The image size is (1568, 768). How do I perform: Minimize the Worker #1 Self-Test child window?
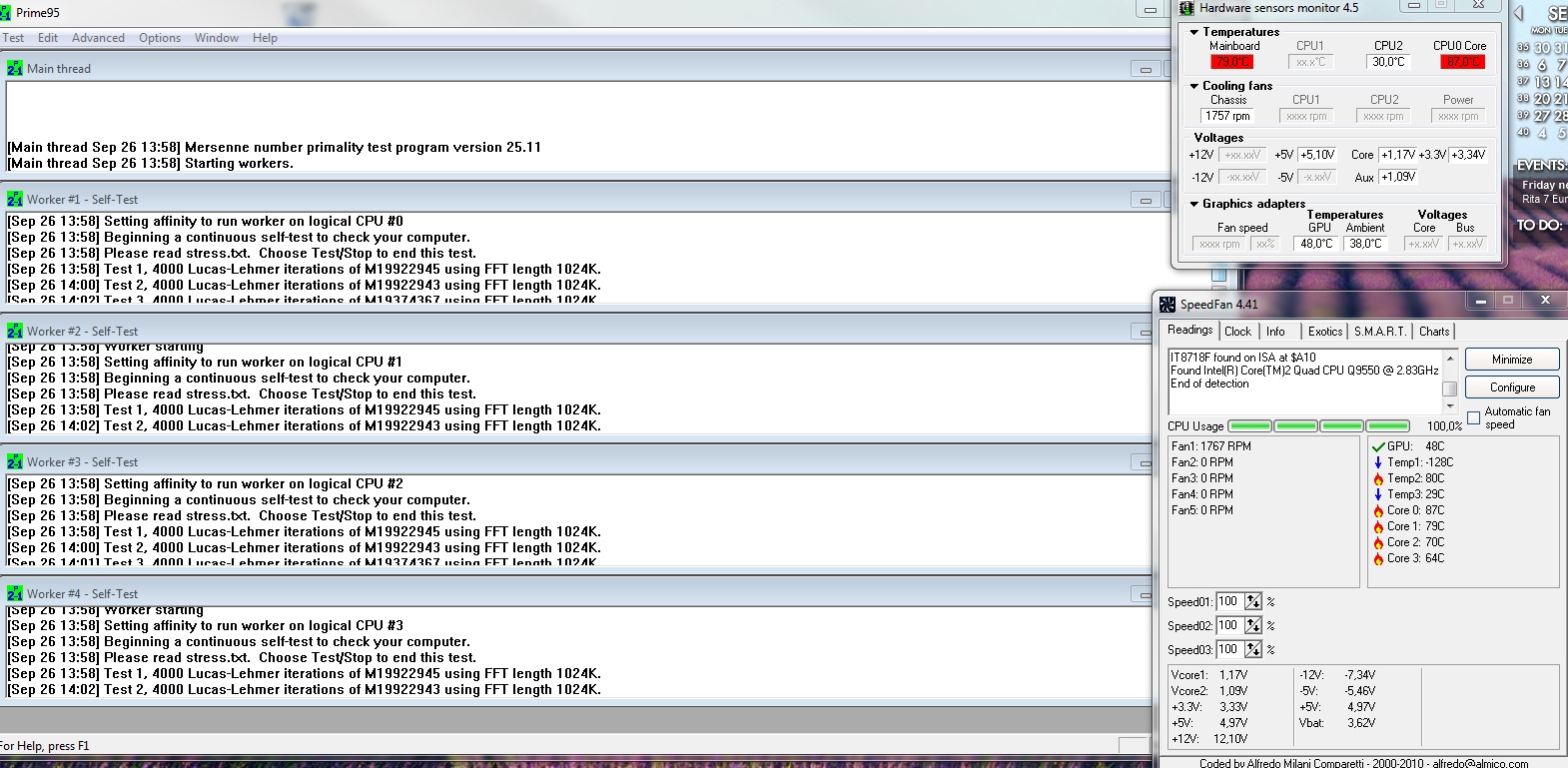[x=1145, y=200]
